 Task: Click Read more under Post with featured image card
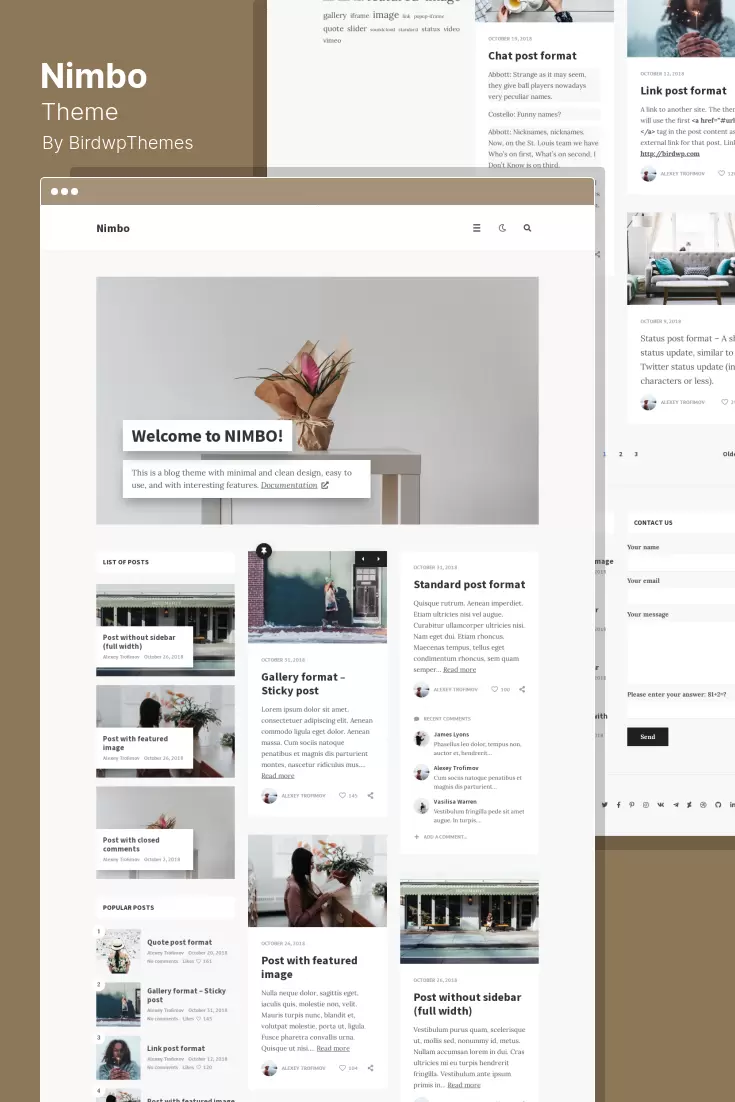[333, 1049]
